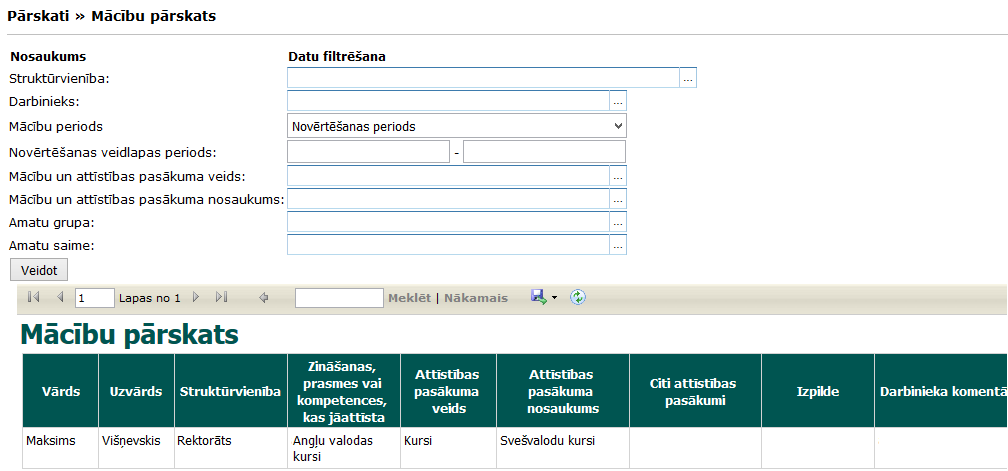This screenshot has height=471, width=1008.
Task: Open export format dropdown arrow
Action: (x=555, y=298)
